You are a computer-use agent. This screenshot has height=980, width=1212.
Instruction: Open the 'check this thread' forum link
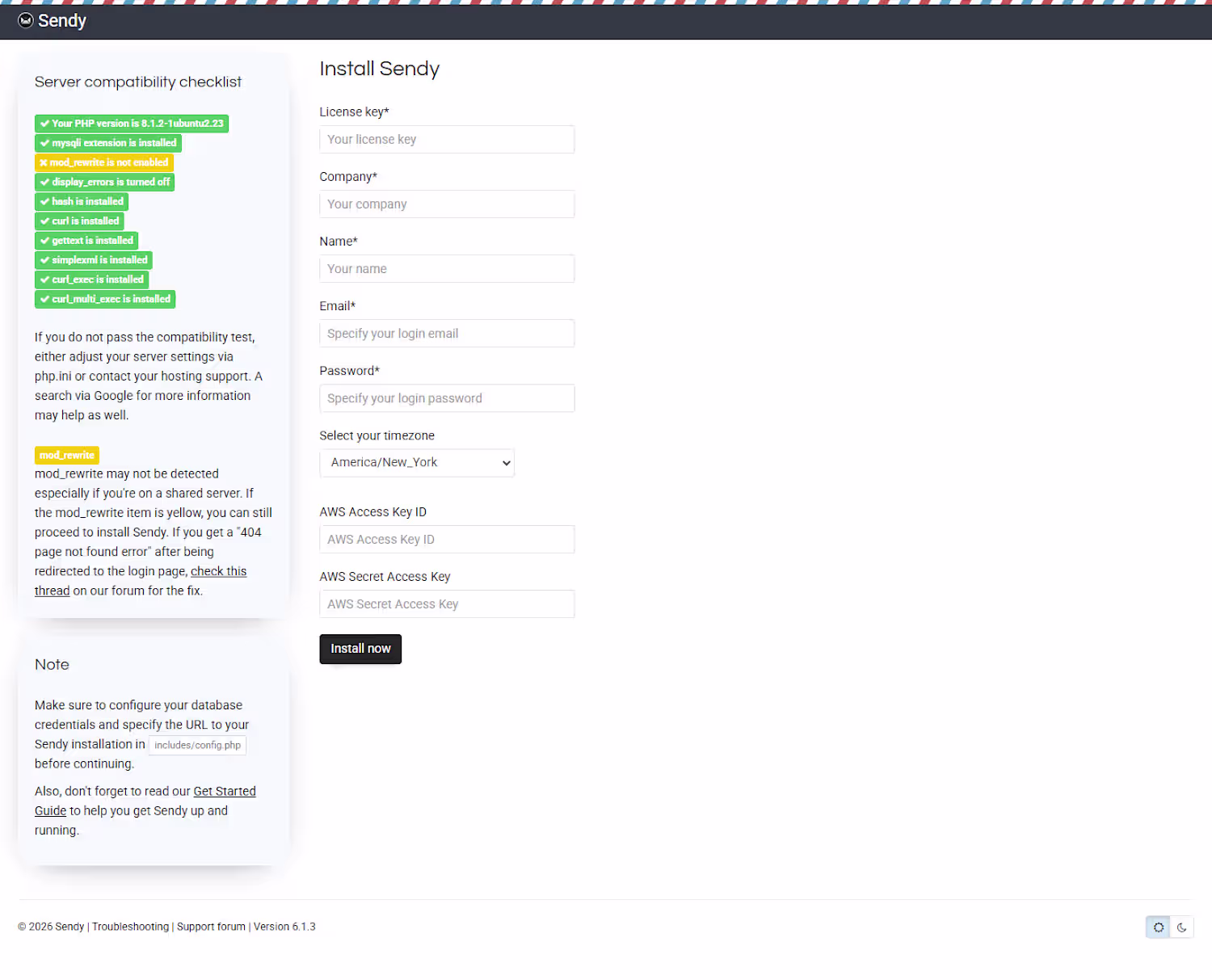point(219,571)
